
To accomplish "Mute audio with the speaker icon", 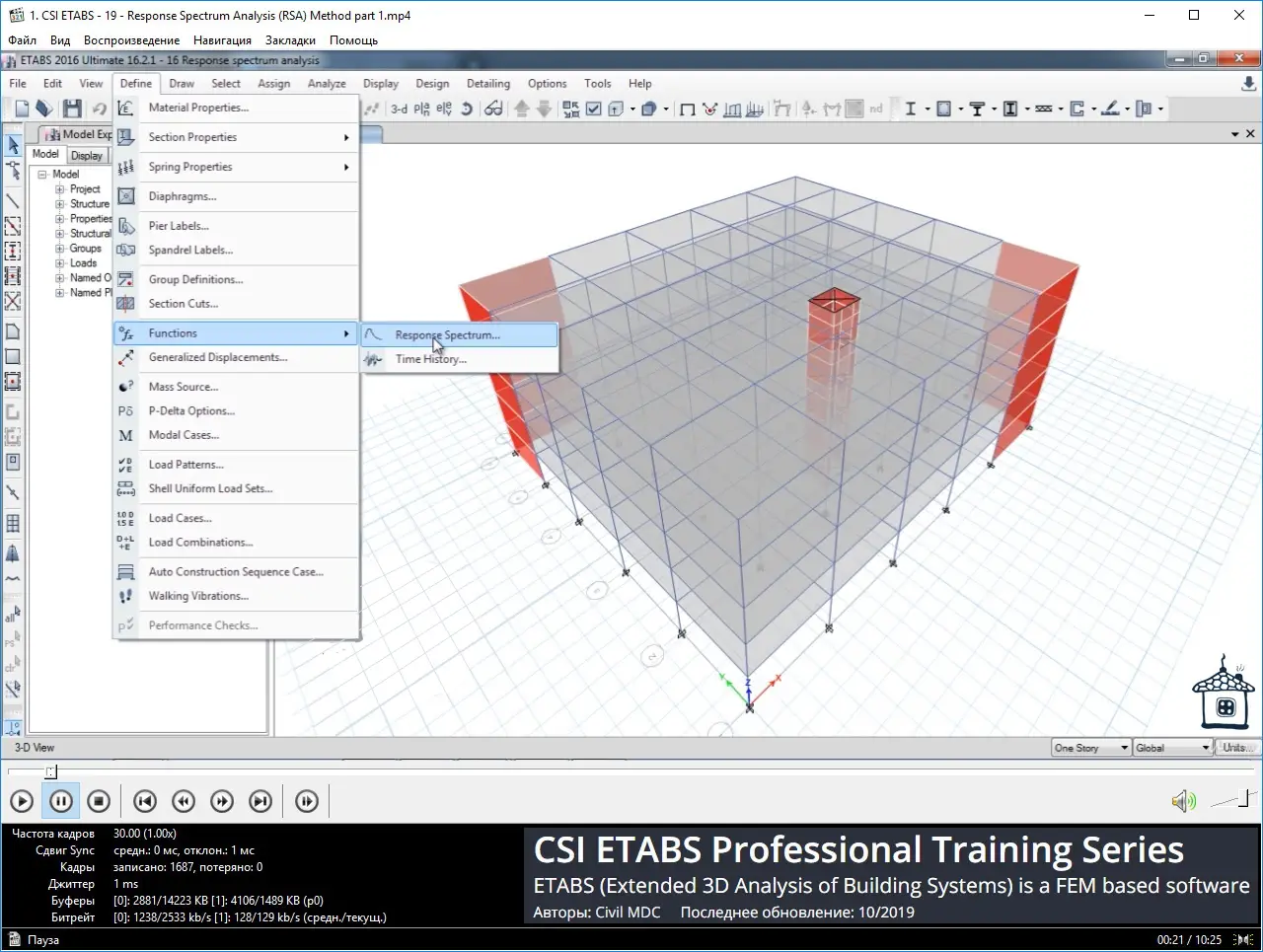I will (x=1183, y=801).
